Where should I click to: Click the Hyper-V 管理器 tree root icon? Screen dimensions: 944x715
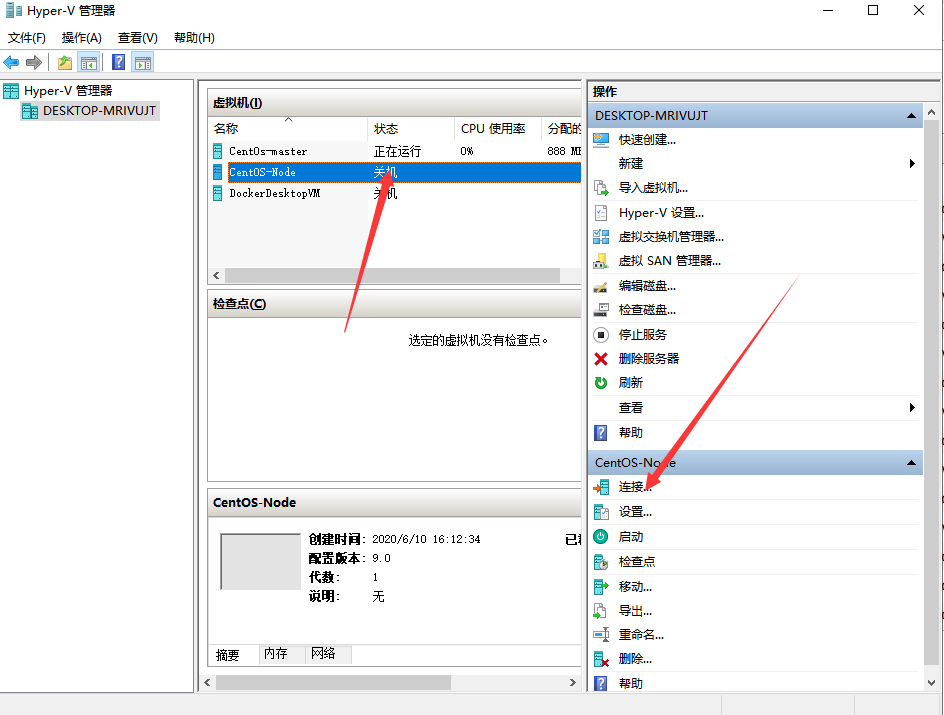(x=11, y=91)
